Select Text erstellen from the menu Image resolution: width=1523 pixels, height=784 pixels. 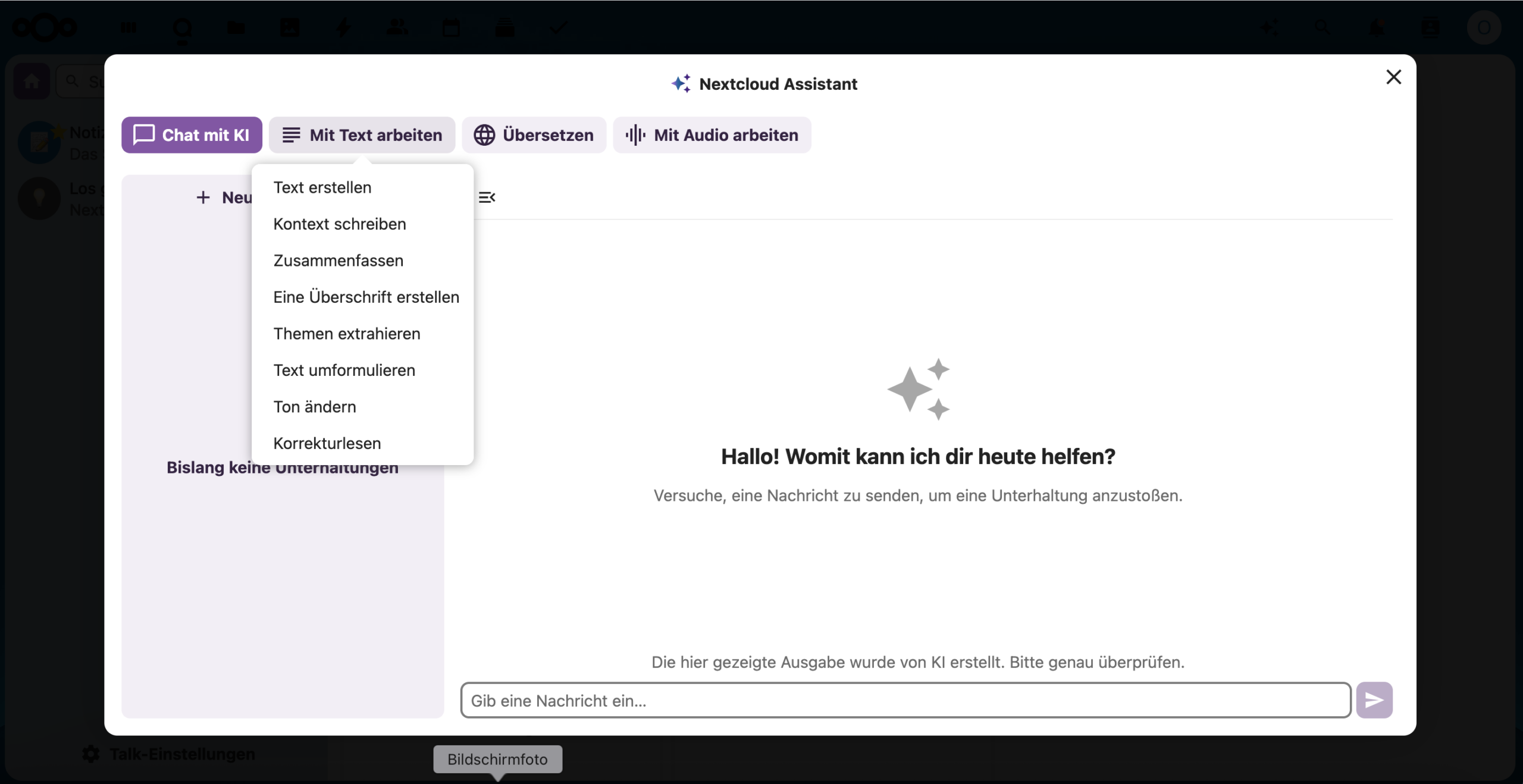click(322, 187)
